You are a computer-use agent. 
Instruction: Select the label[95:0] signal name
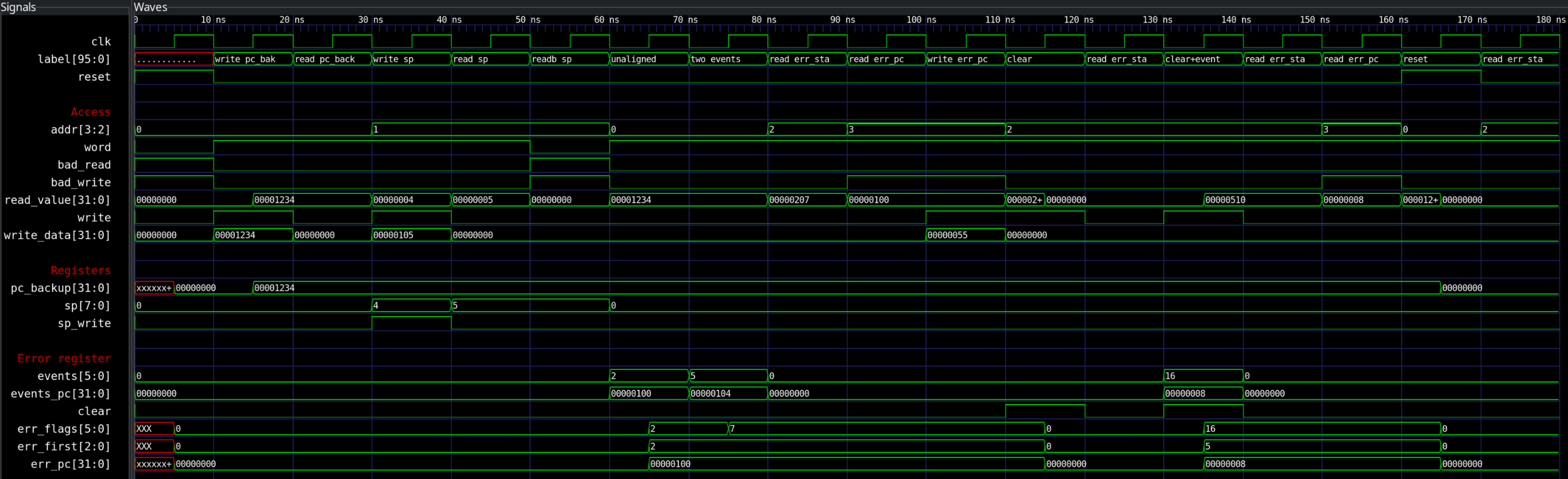(x=74, y=59)
